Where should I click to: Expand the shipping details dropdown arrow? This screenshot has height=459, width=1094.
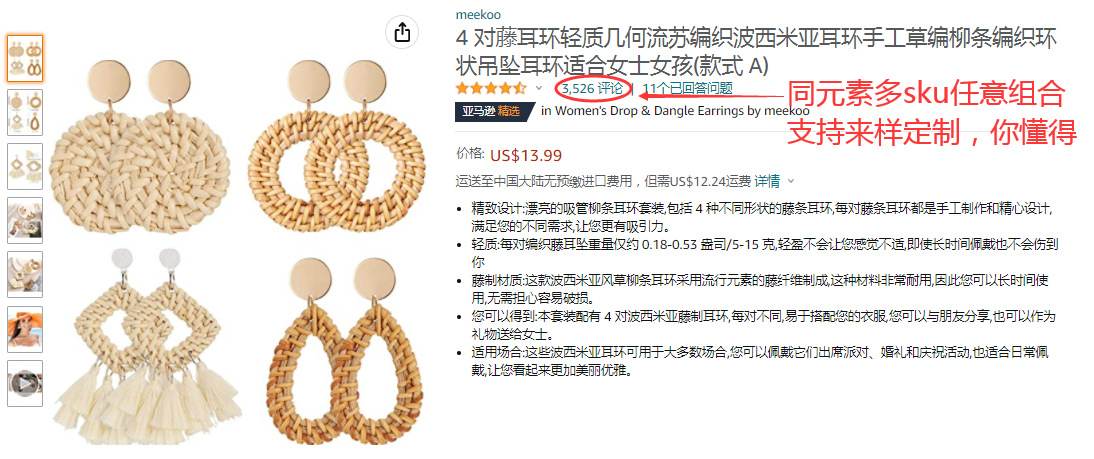pos(790,181)
